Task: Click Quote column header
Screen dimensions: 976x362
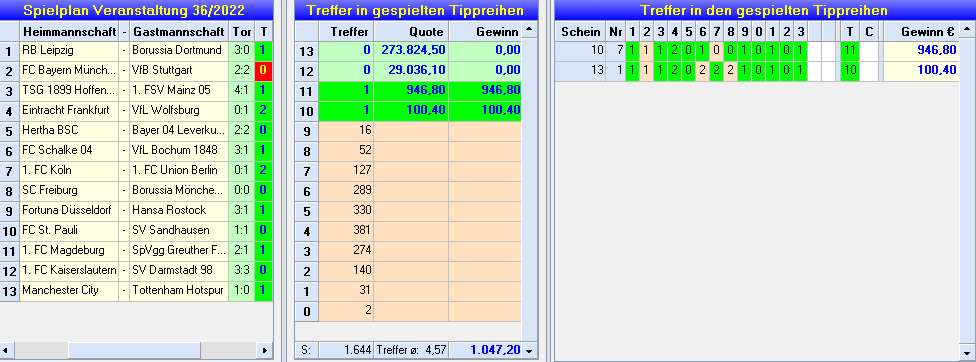Action: coord(411,31)
